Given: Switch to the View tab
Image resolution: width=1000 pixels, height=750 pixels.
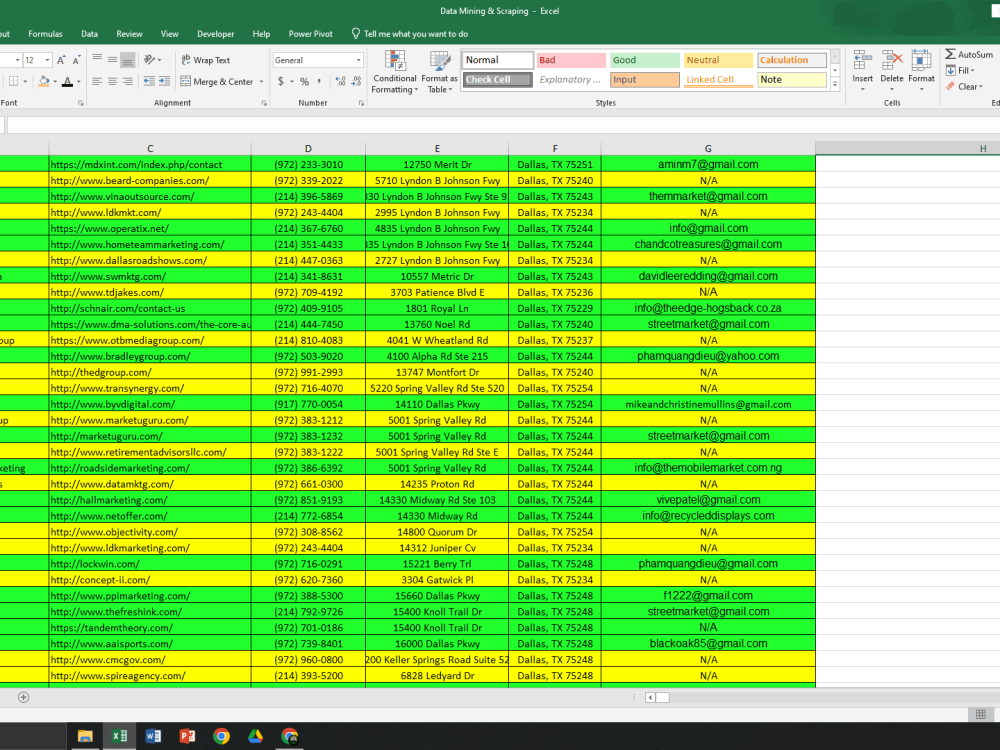Looking at the screenshot, I should 170,34.
